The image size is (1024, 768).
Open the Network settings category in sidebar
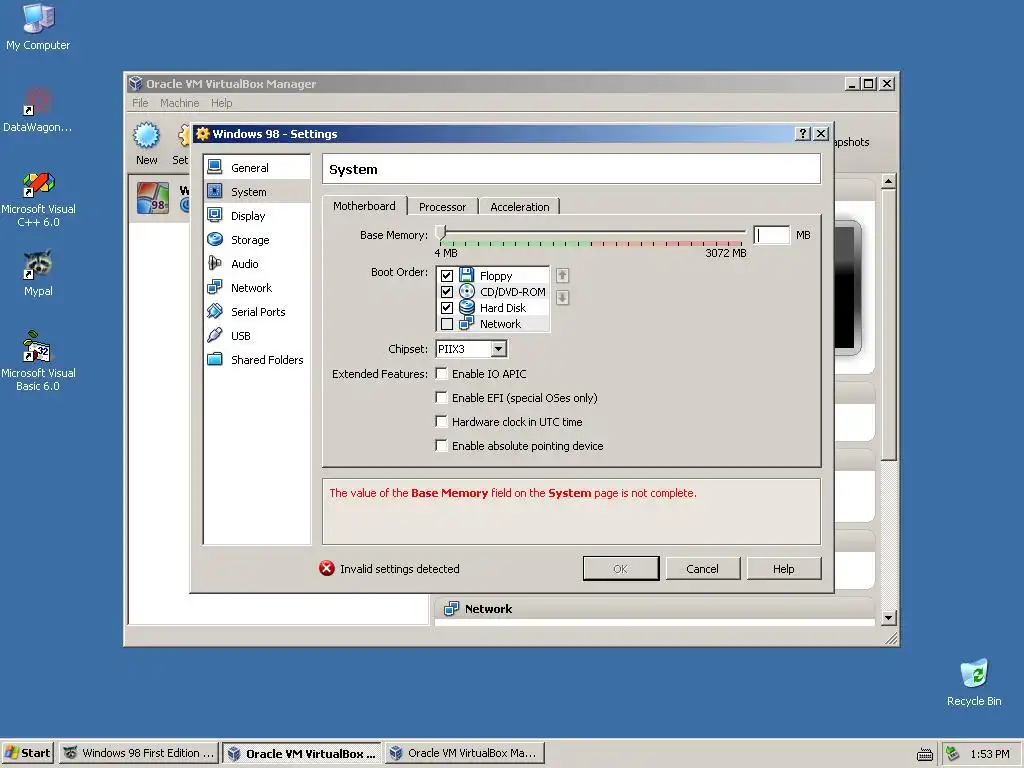click(257, 288)
